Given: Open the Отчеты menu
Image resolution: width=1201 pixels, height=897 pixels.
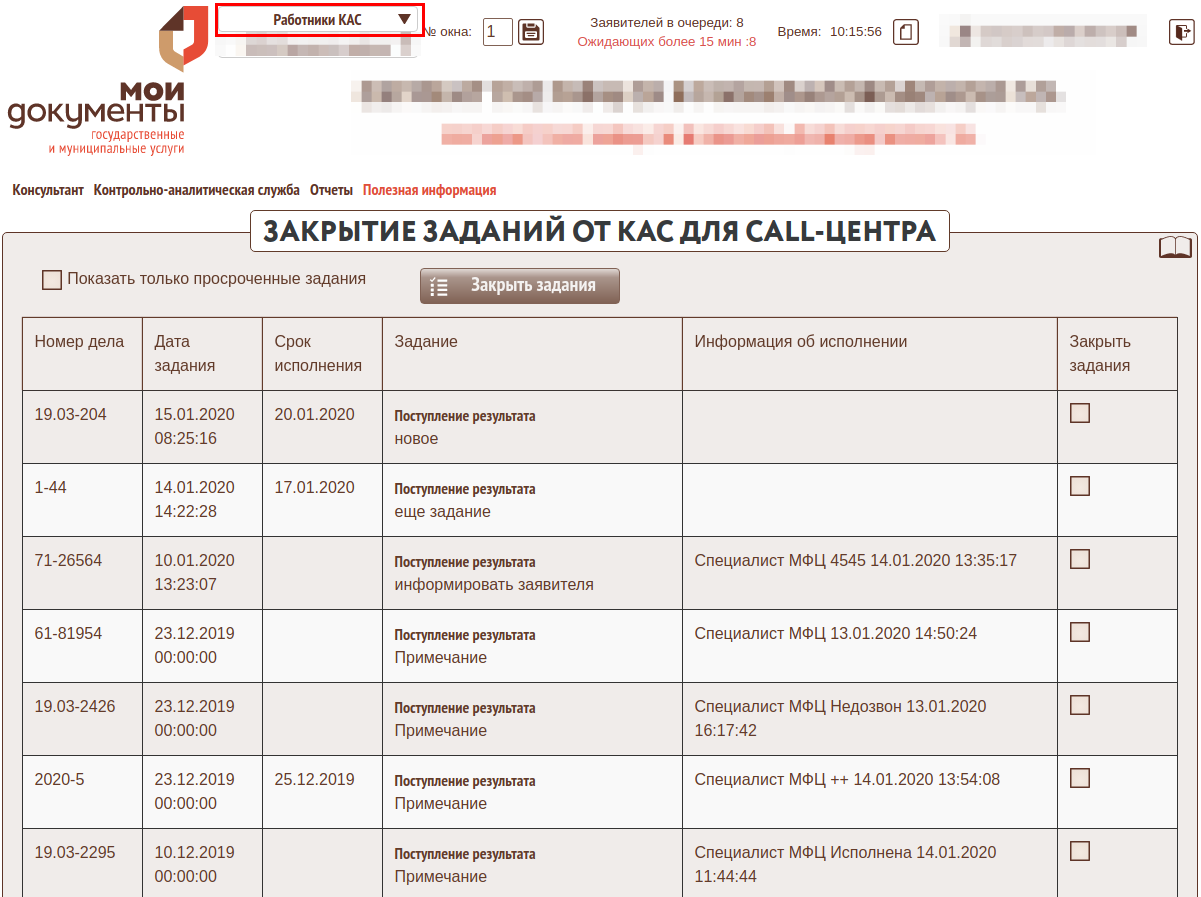Looking at the screenshot, I should (x=331, y=190).
